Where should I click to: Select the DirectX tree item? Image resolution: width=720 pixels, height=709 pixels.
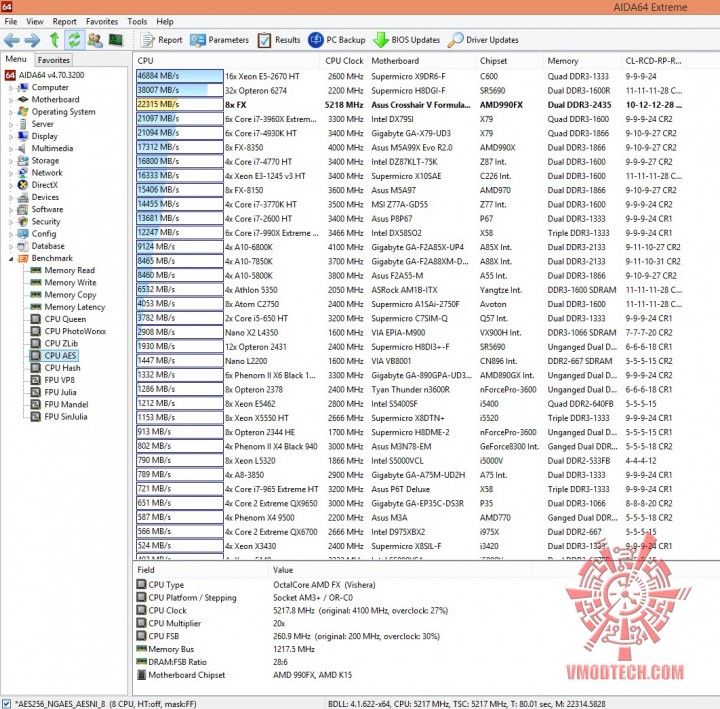pyautogui.click(x=45, y=185)
